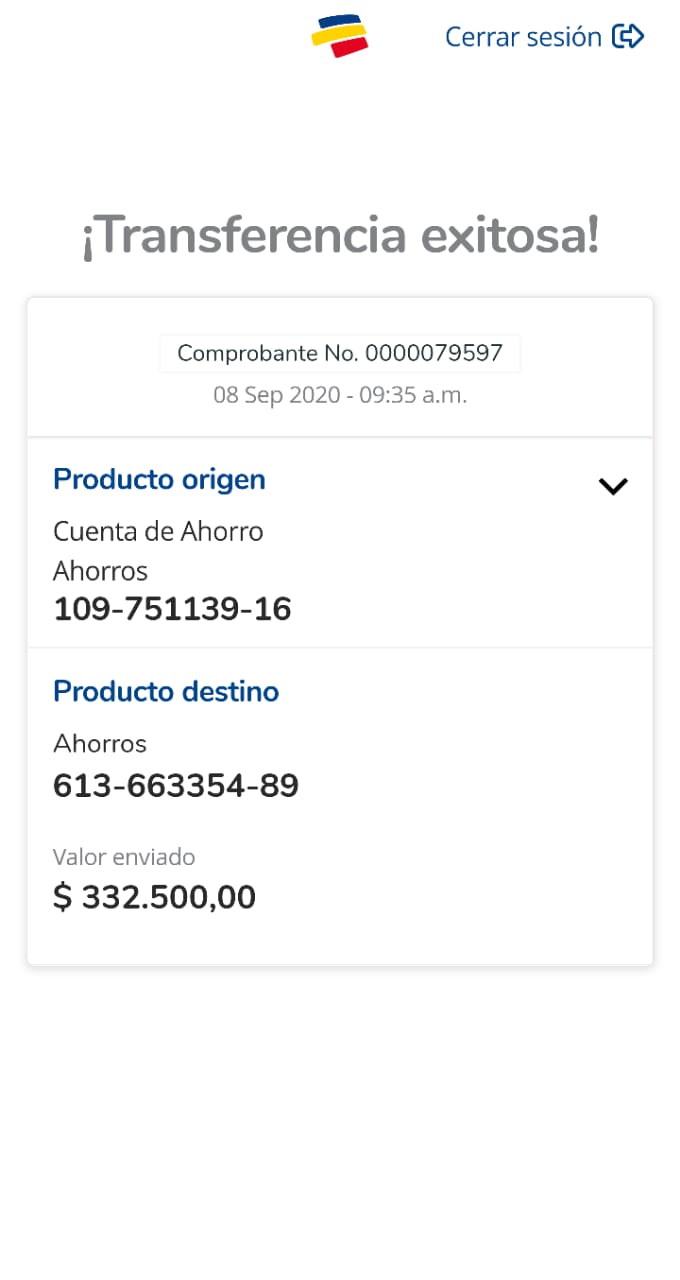Click the Producto origen heading
The image size is (680, 1280).
159,480
